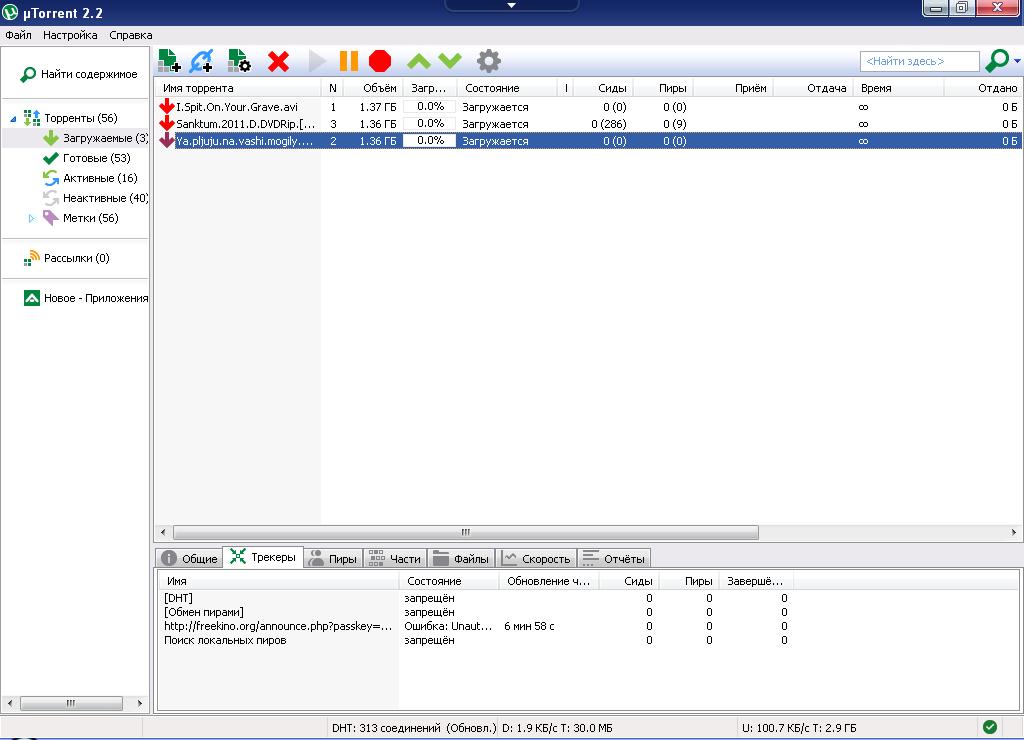Viewport: 1026px width, 740px height.
Task: Switch to the Файлы tab
Action: click(x=461, y=558)
